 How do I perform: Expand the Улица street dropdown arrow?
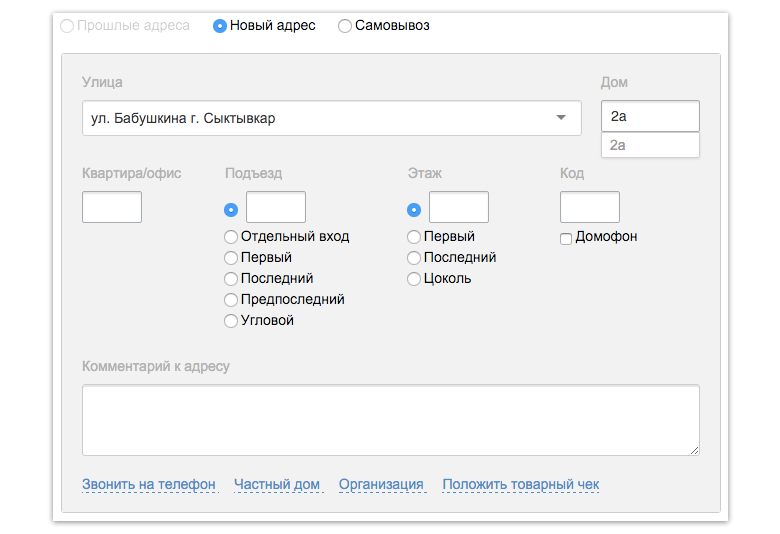click(x=561, y=118)
